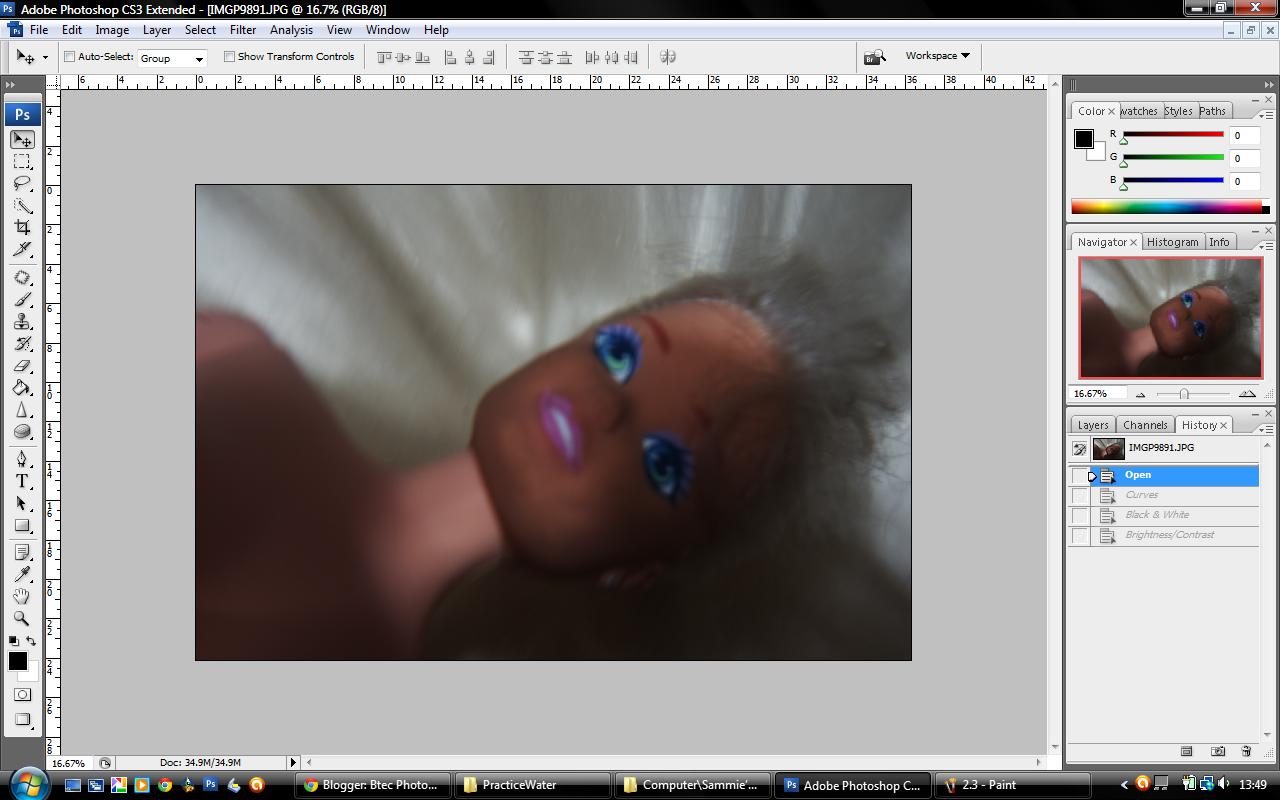Select the Path Selection tool
This screenshot has width=1283, height=800.
pos(22,503)
